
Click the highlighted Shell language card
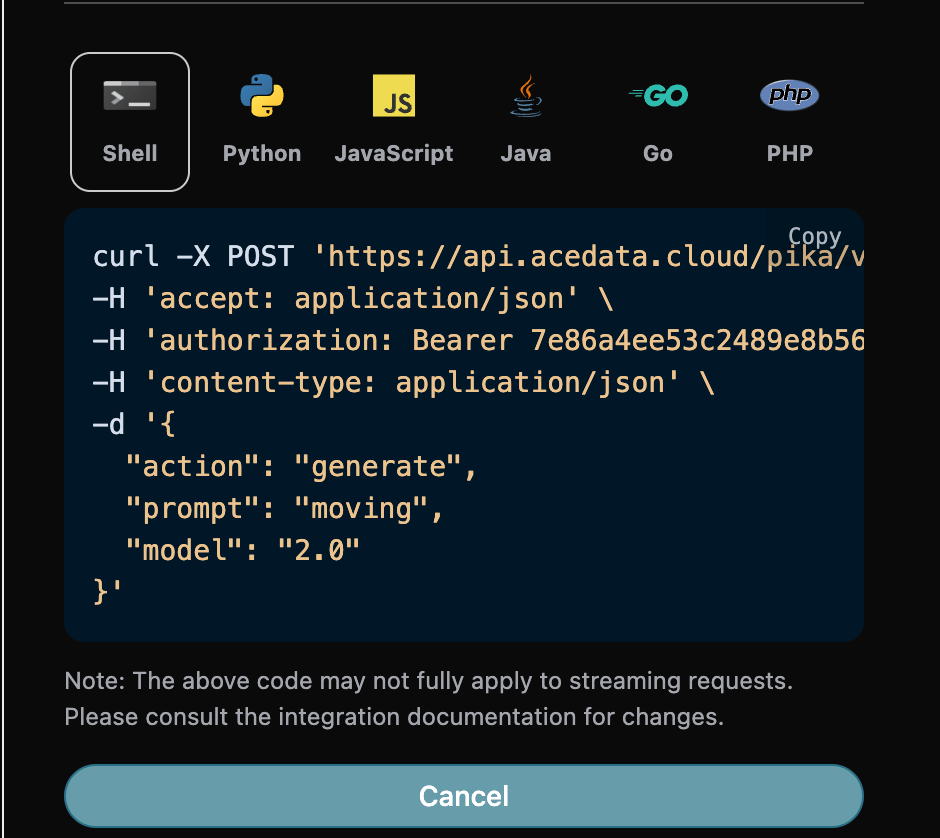point(129,121)
